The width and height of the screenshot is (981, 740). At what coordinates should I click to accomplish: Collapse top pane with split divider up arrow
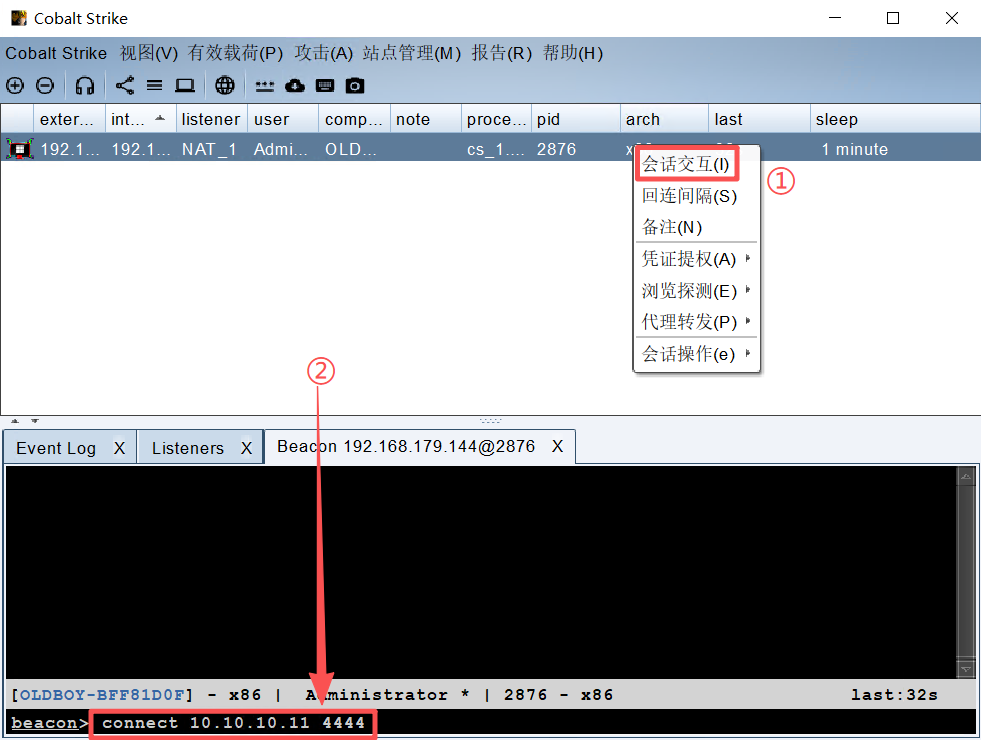click(15, 421)
